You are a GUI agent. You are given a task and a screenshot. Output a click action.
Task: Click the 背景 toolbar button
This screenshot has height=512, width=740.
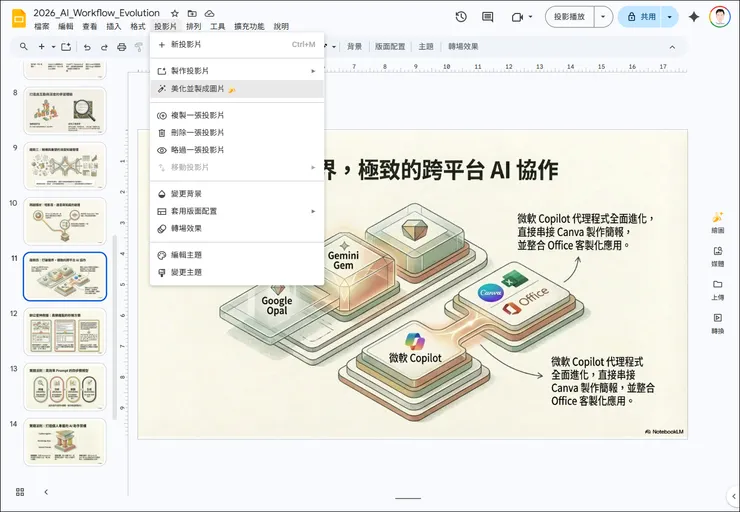pos(354,47)
